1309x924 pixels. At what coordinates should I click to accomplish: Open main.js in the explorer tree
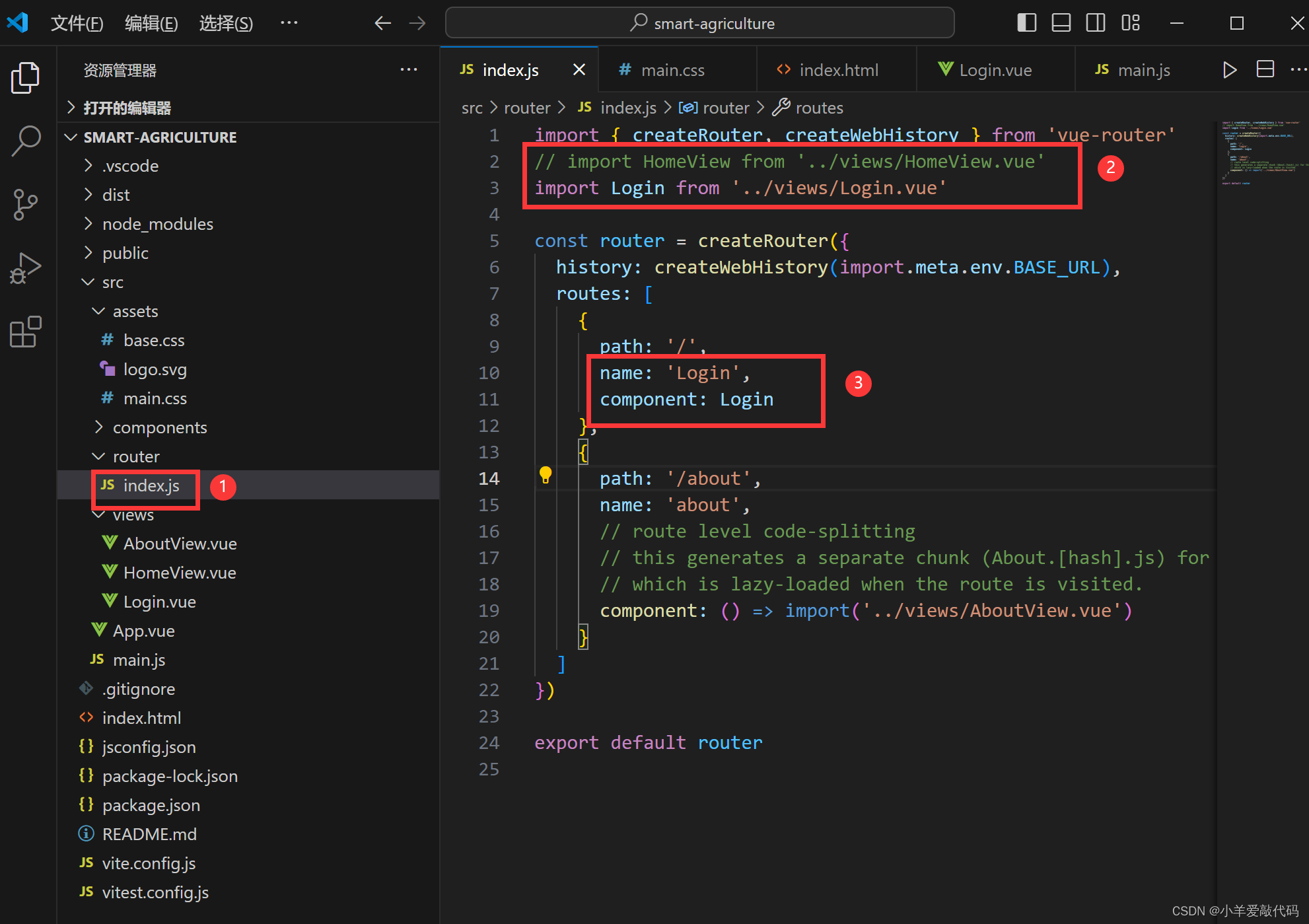click(248, 660)
